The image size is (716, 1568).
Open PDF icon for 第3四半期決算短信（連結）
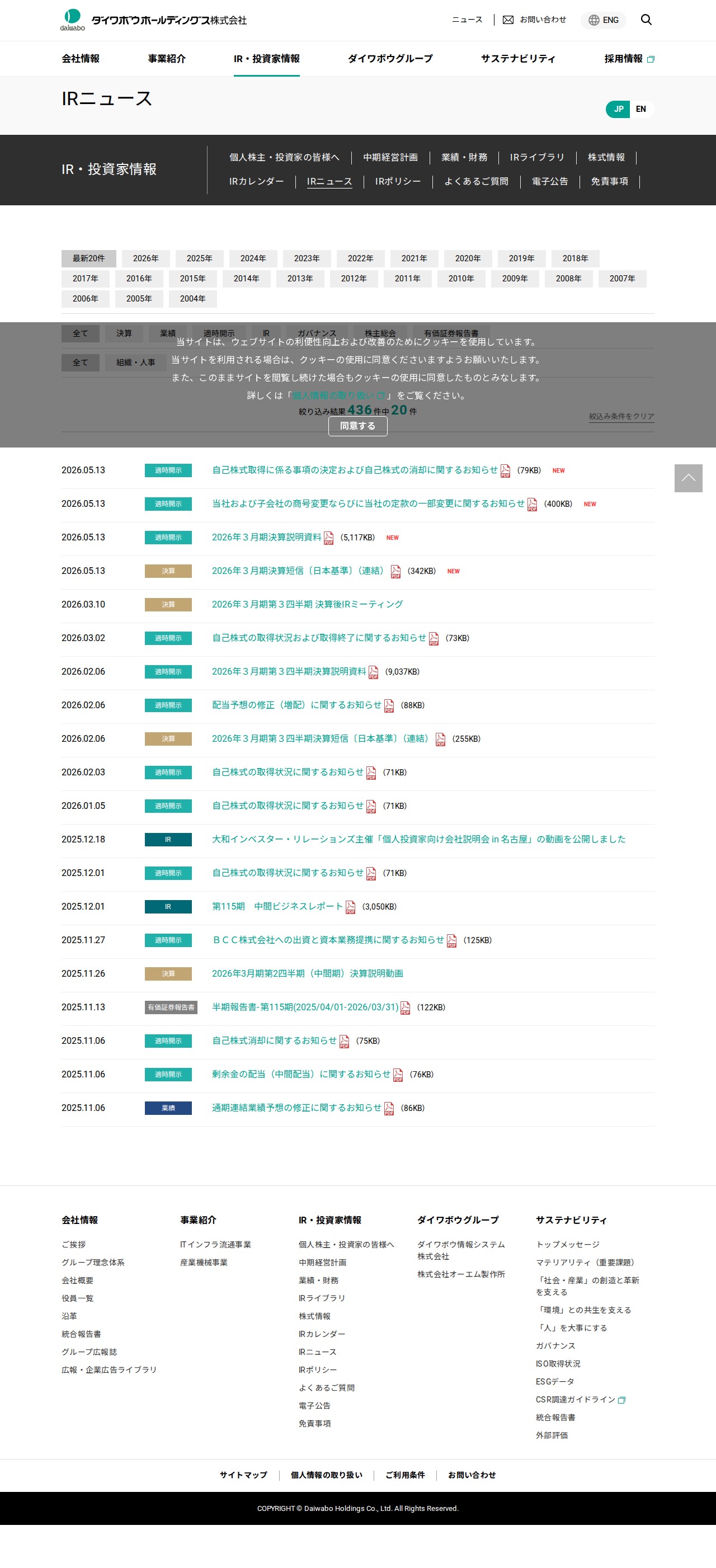click(x=440, y=738)
